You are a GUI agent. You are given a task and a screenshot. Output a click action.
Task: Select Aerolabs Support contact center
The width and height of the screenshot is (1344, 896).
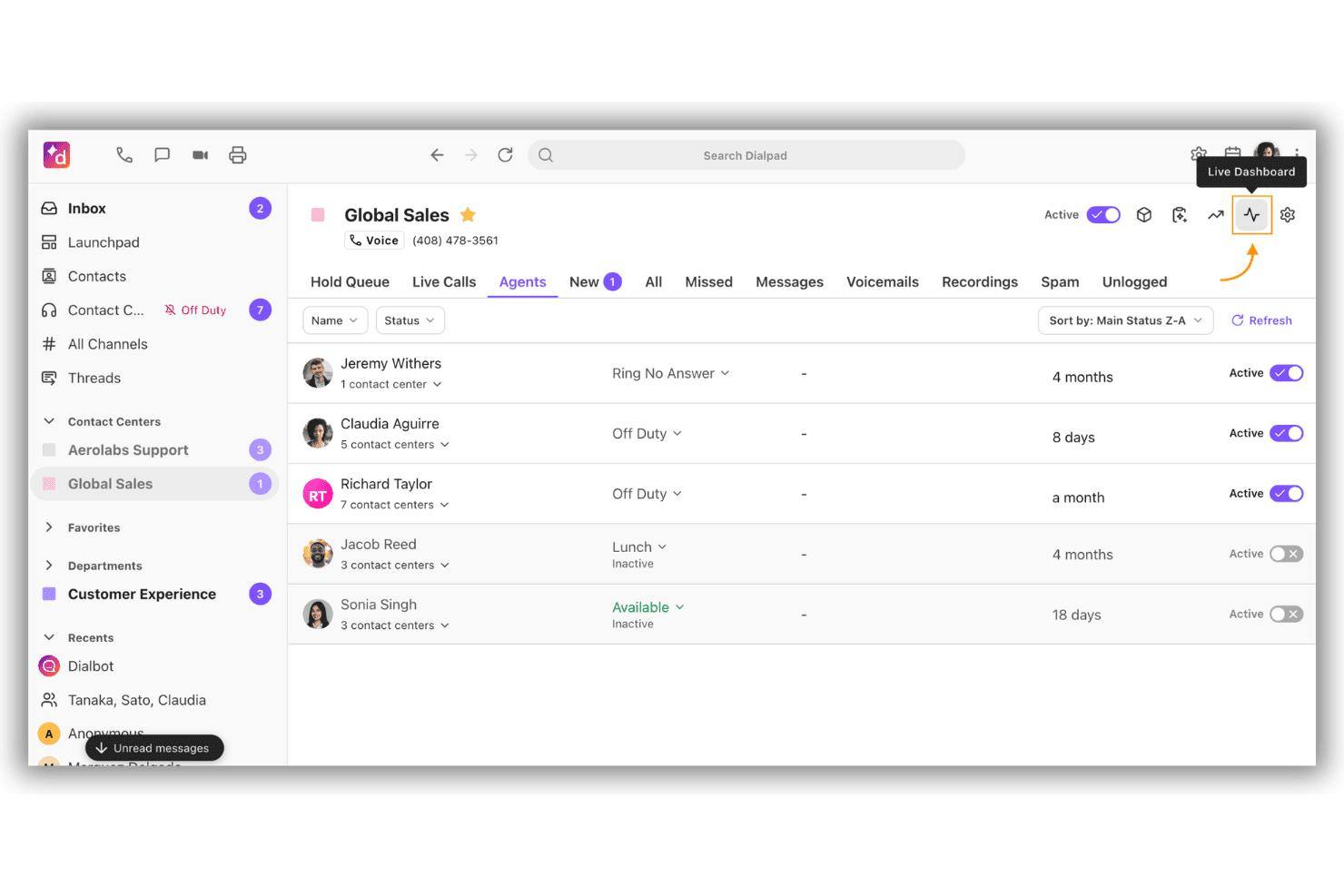point(154,450)
